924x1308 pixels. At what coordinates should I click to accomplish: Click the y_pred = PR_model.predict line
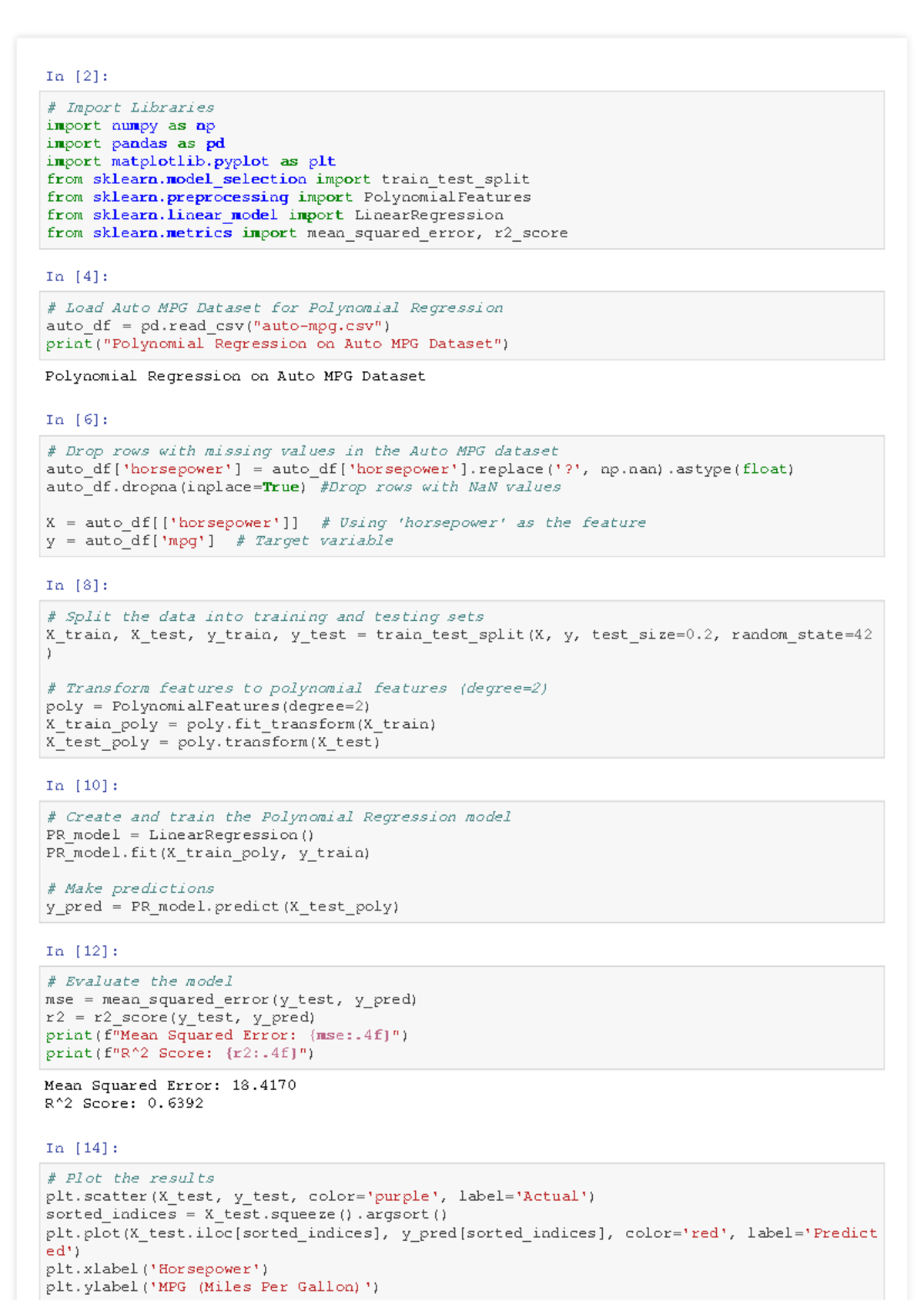click(x=222, y=907)
